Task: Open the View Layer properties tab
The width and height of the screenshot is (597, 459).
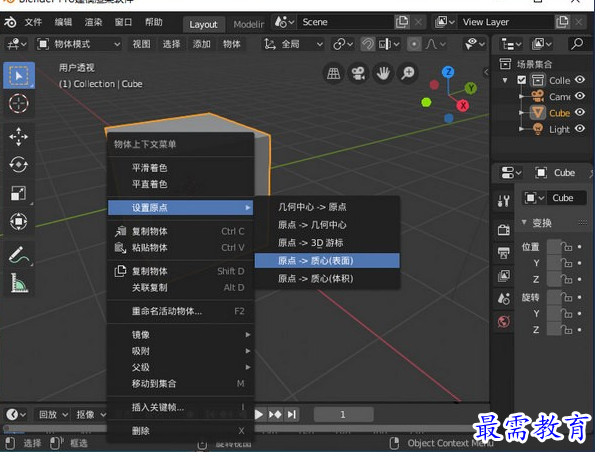Action: click(x=503, y=276)
